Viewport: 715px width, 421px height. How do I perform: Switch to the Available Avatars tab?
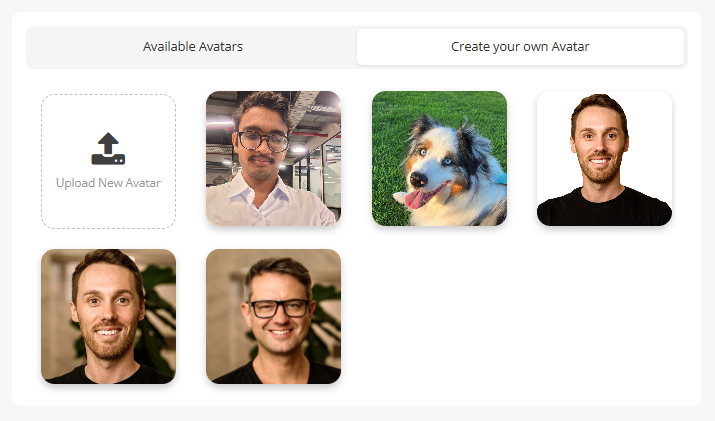point(192,46)
